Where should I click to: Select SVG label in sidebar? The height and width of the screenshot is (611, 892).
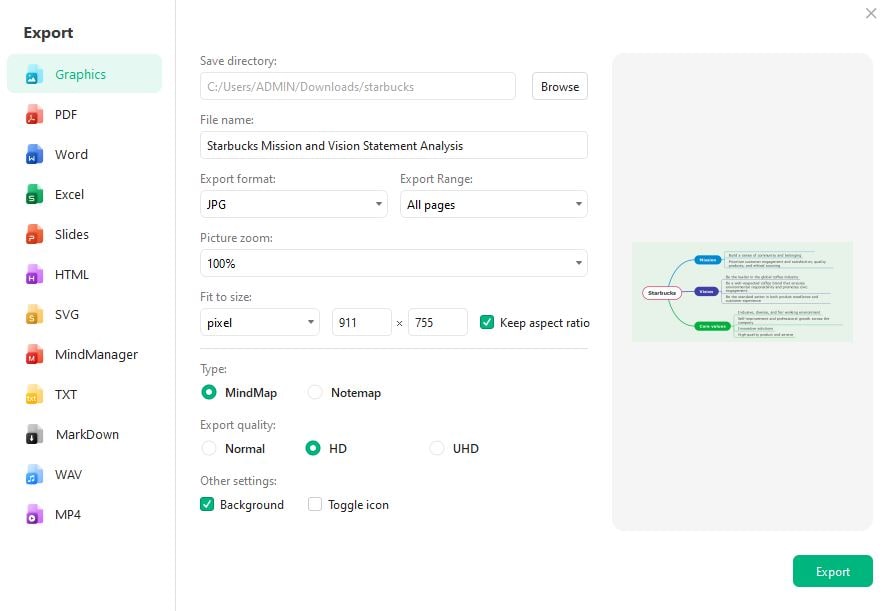67,315
